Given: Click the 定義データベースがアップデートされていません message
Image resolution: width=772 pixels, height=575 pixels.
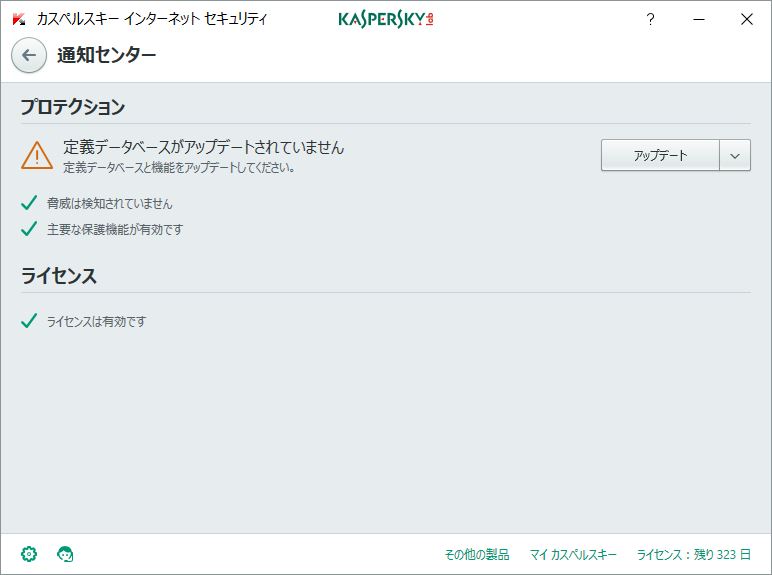Looking at the screenshot, I should coord(204,147).
